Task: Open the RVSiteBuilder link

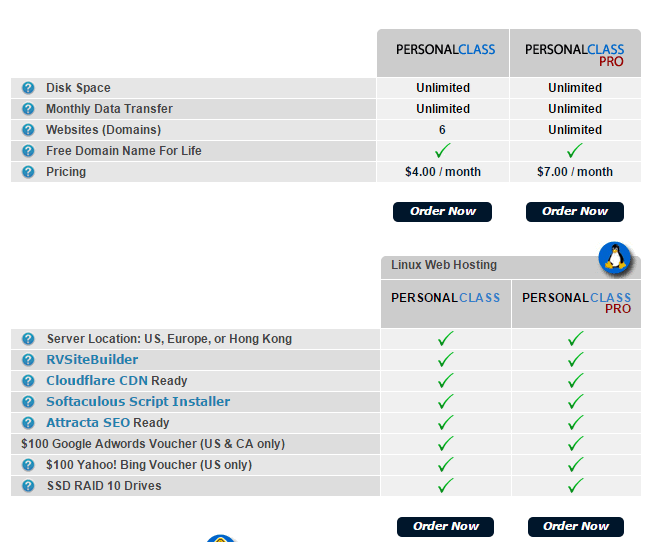Action: point(92,359)
